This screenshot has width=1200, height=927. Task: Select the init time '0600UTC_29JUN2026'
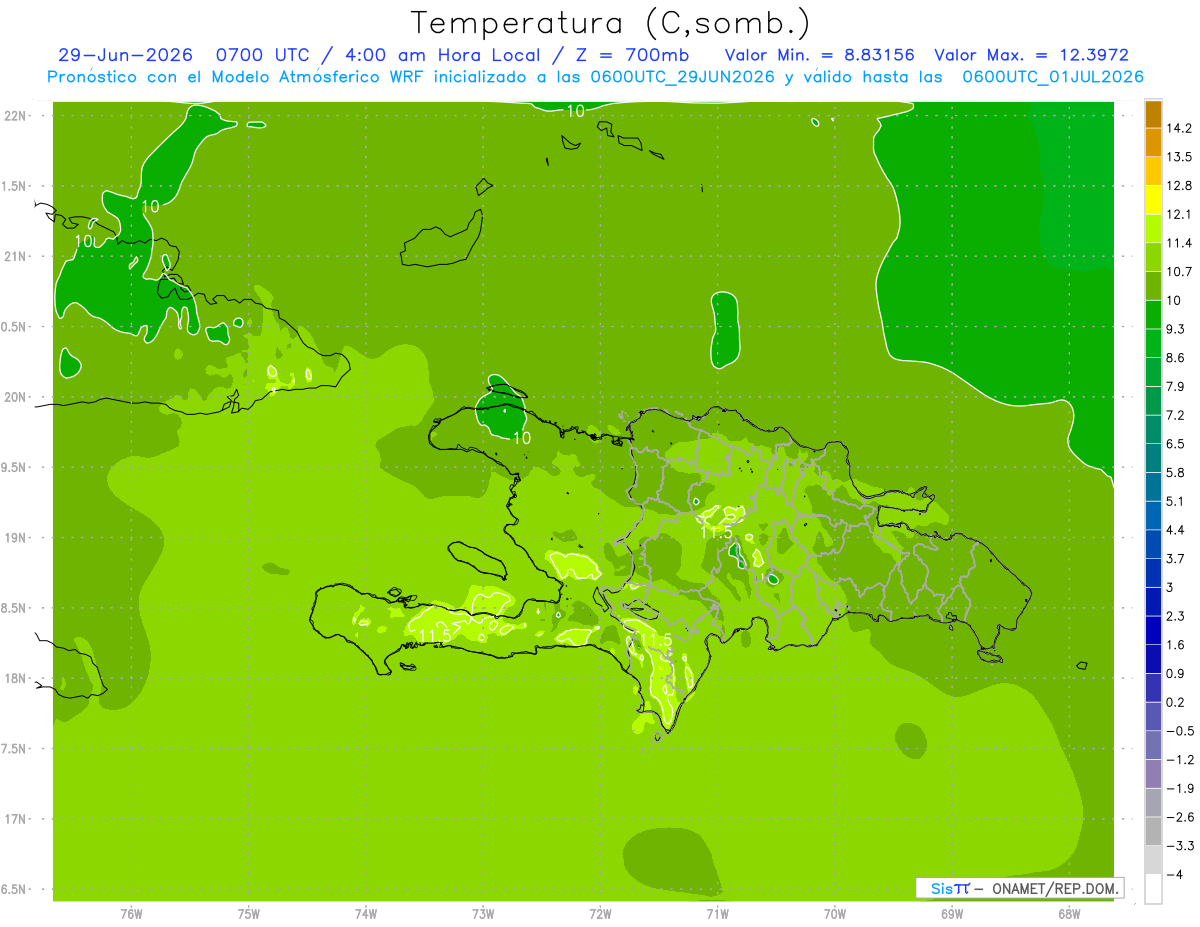pos(682,77)
